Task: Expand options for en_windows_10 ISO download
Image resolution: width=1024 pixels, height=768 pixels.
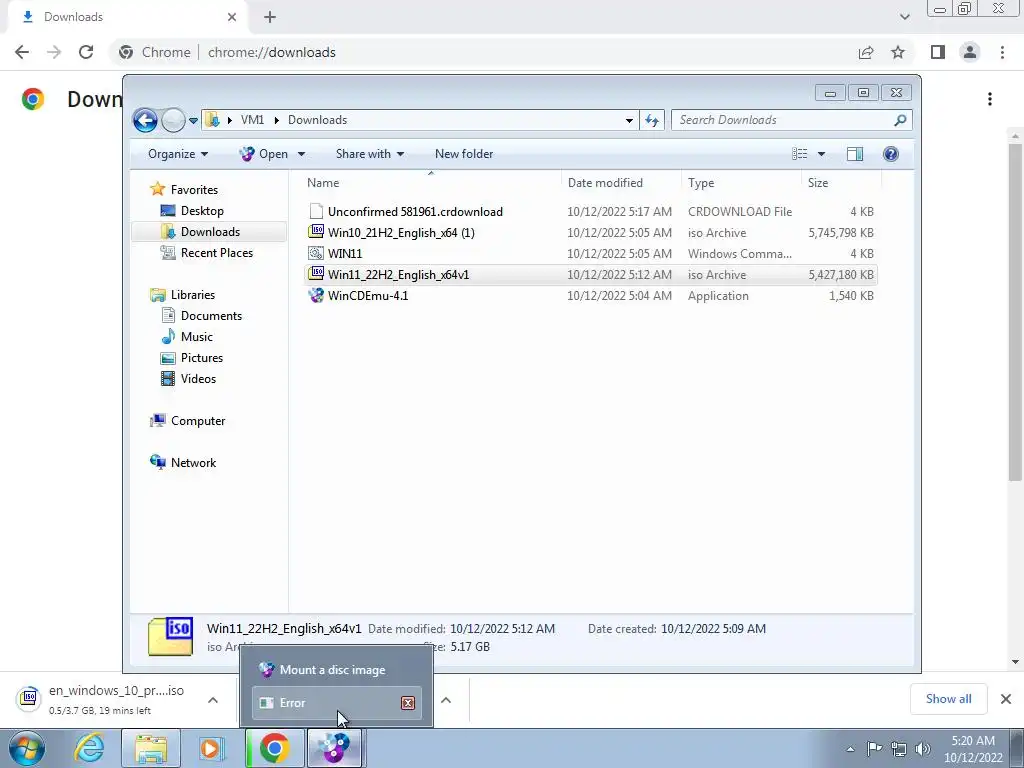Action: [213, 700]
